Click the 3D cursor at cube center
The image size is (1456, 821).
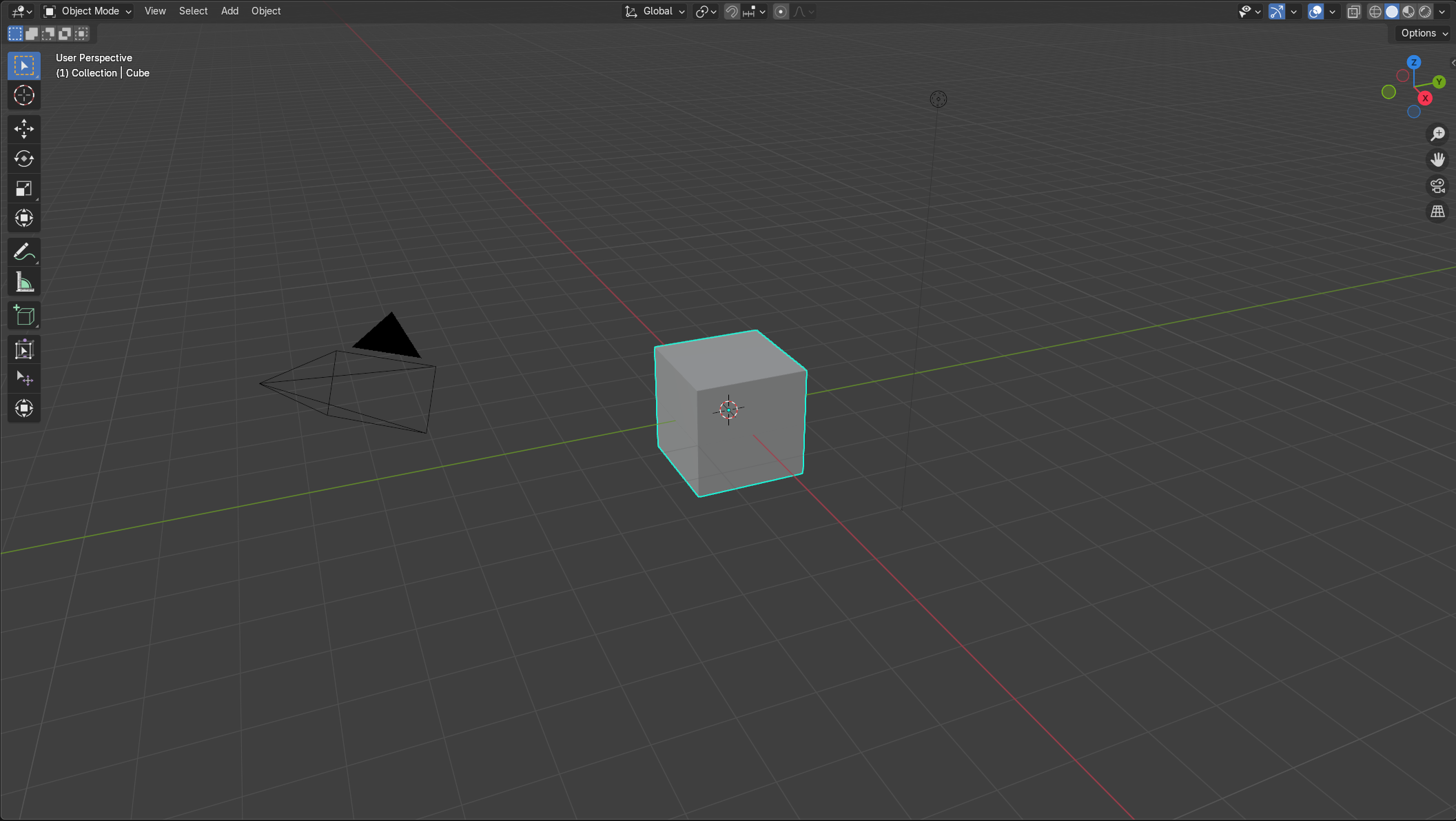click(728, 410)
